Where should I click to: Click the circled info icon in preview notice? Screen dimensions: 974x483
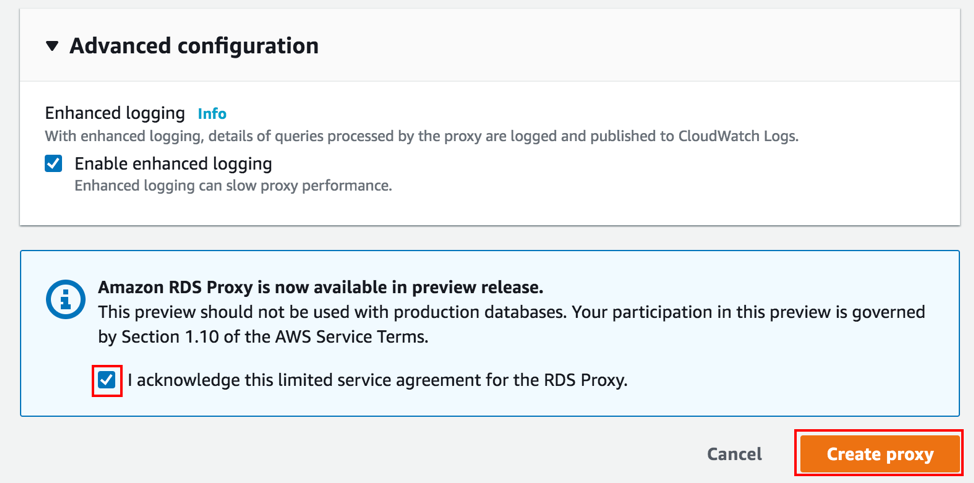point(66,299)
